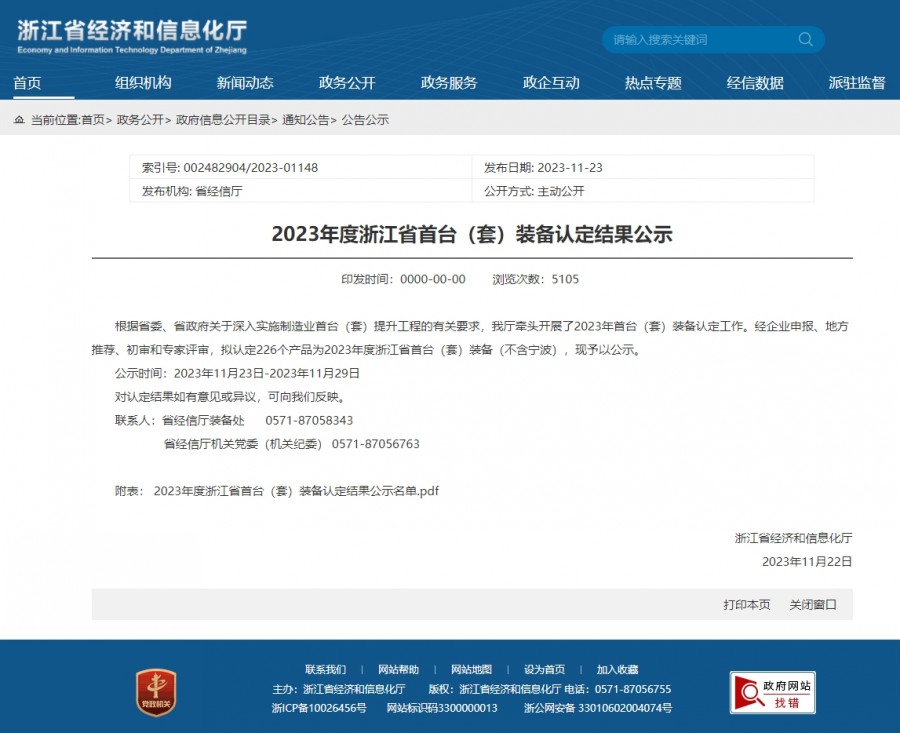The width and height of the screenshot is (900, 733).
Task: Click 关闭窗口 to close the window
Action: point(813,604)
